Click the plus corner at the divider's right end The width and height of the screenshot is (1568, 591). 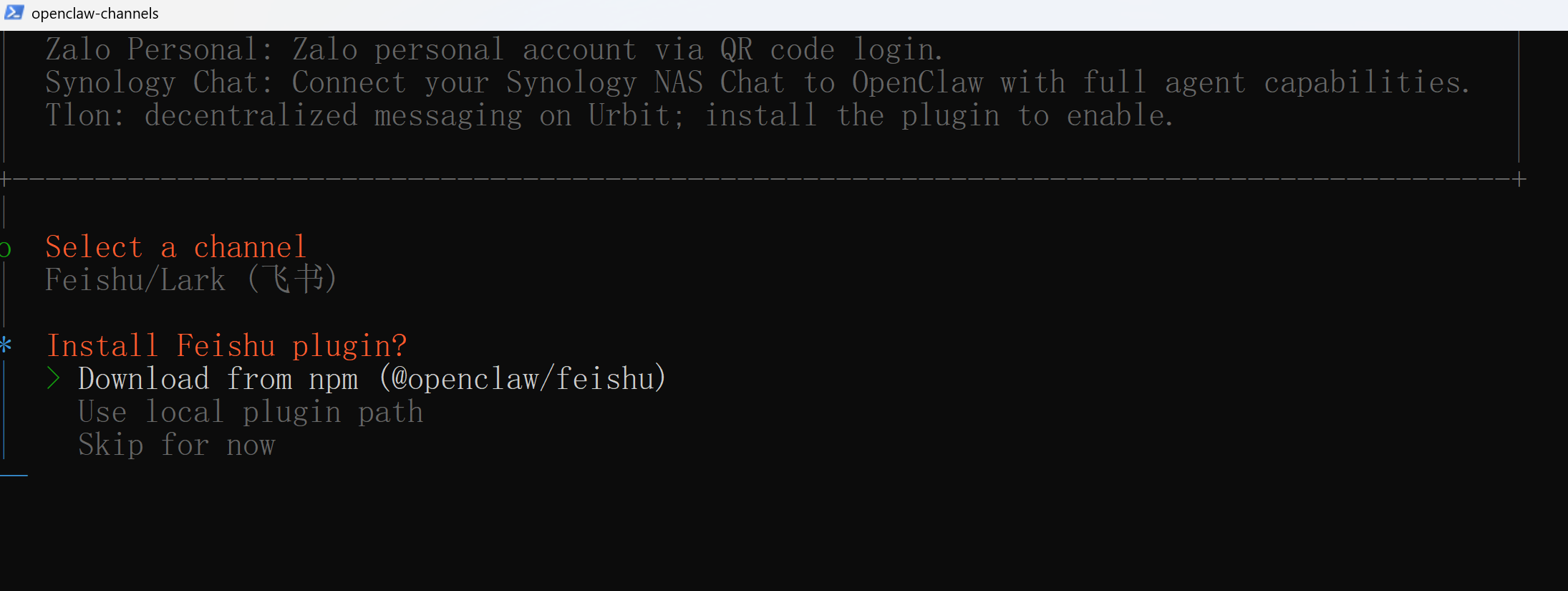coord(1519,179)
